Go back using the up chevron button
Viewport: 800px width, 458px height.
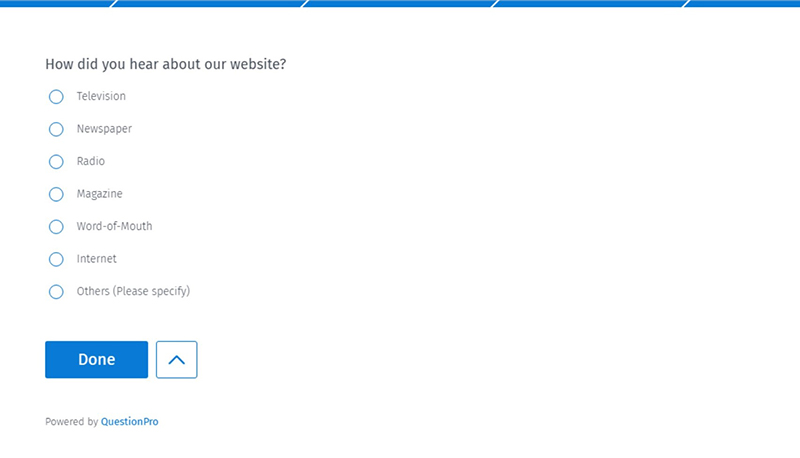[x=177, y=360]
